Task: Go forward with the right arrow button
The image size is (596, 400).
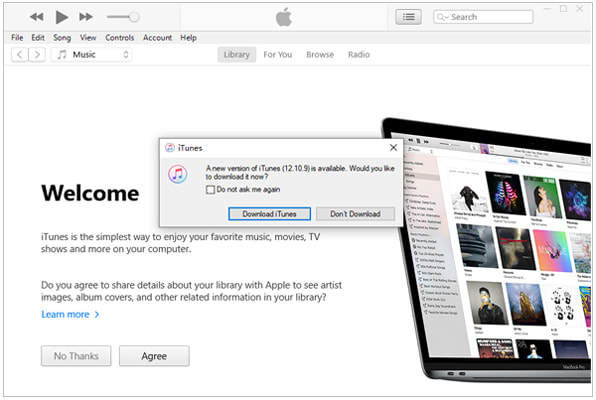Action: click(x=37, y=55)
